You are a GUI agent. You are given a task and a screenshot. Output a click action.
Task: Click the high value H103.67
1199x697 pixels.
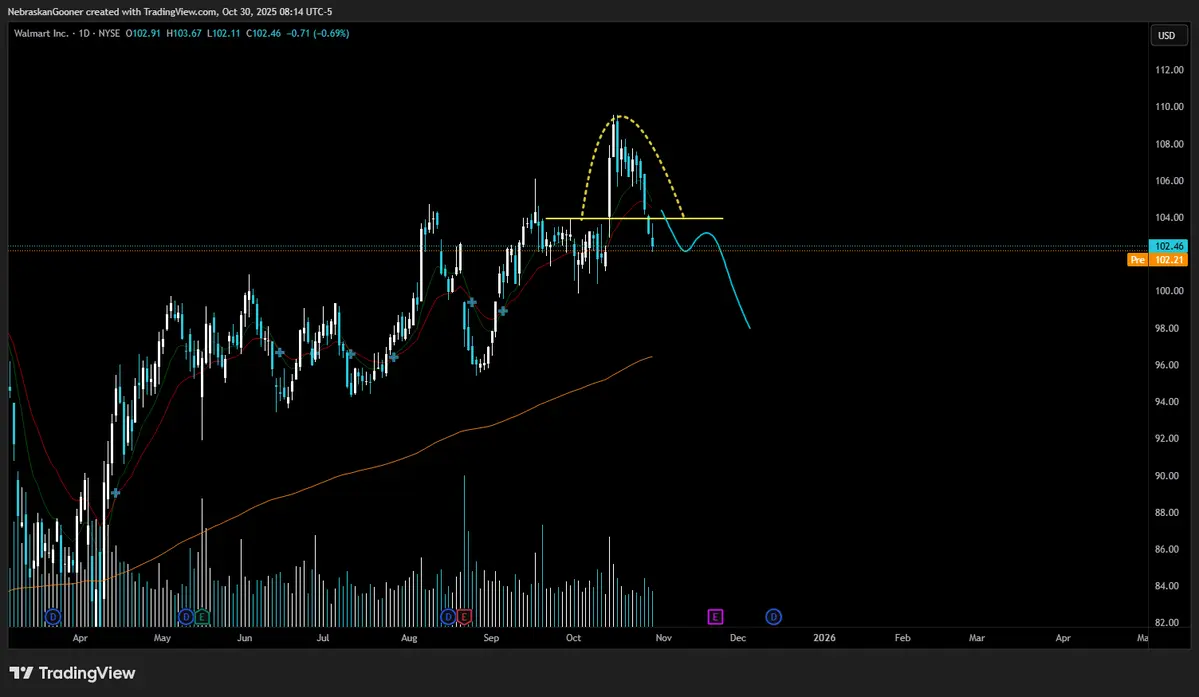(x=184, y=34)
